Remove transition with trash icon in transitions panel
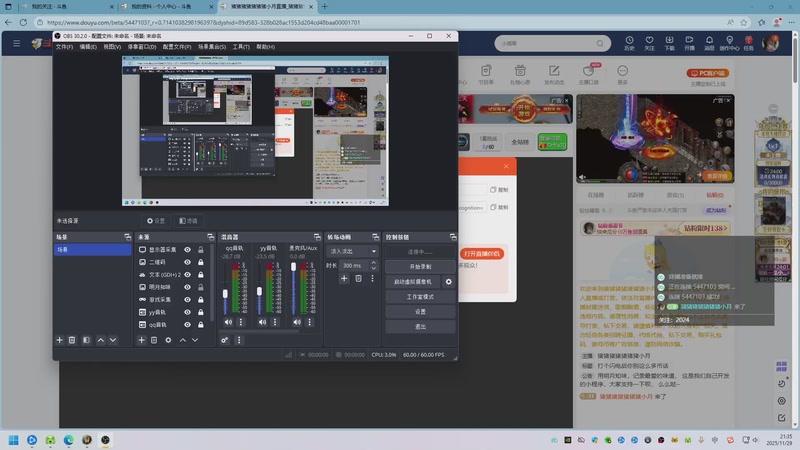800x450 pixels. pos(358,278)
